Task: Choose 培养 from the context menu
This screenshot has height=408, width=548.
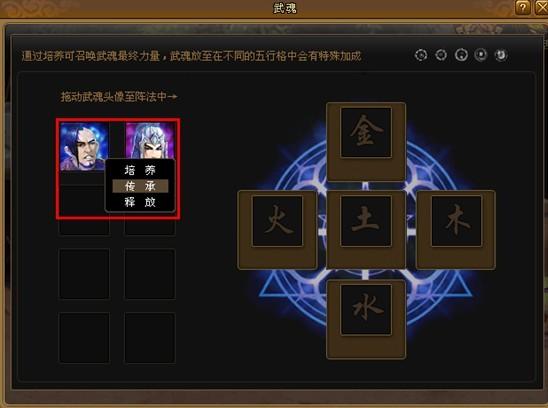Action: tap(140, 170)
